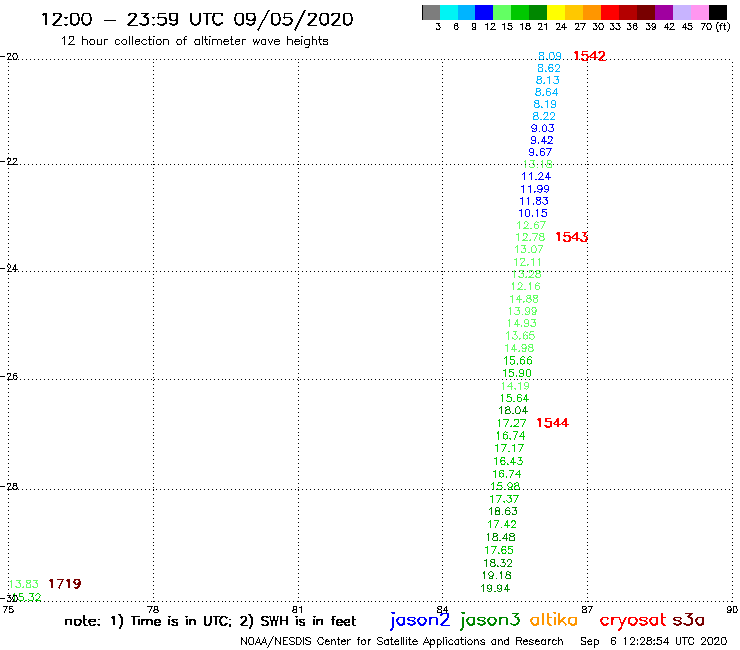Click the pink swatch in the color scale
Viewport: 740px width, 650px height.
(x=699, y=12)
